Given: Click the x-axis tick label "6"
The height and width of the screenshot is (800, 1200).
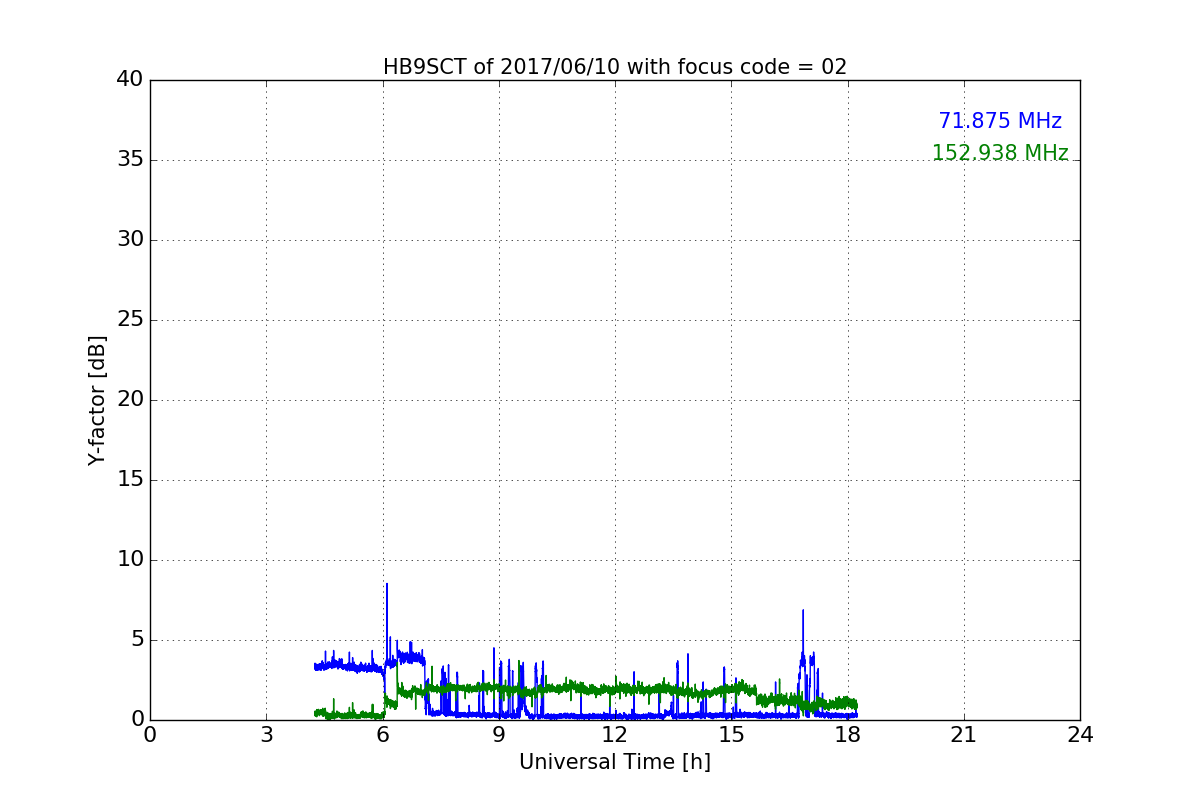Looking at the screenshot, I should click(x=382, y=734).
